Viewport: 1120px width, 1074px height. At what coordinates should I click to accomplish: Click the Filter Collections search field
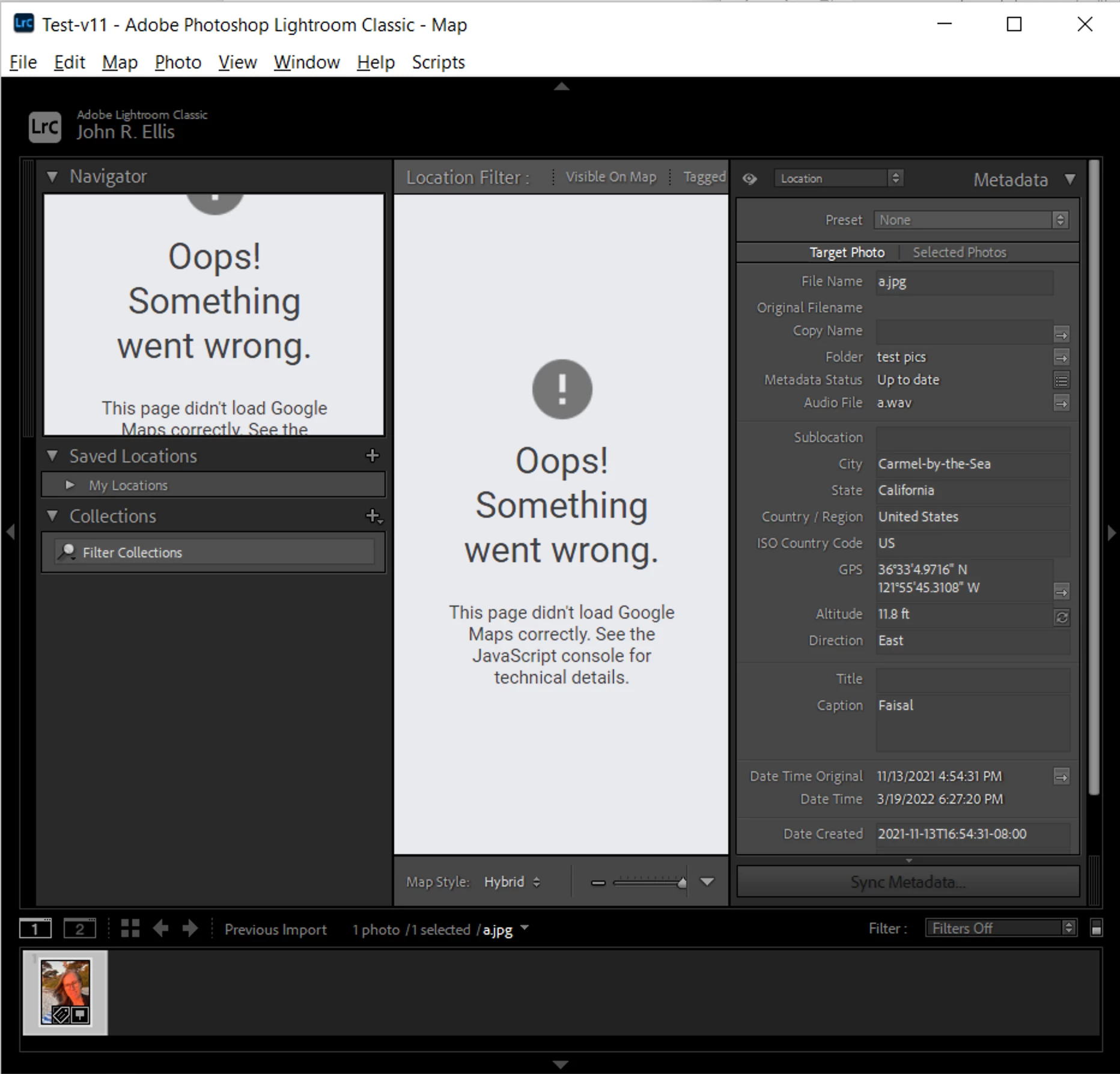coord(215,552)
